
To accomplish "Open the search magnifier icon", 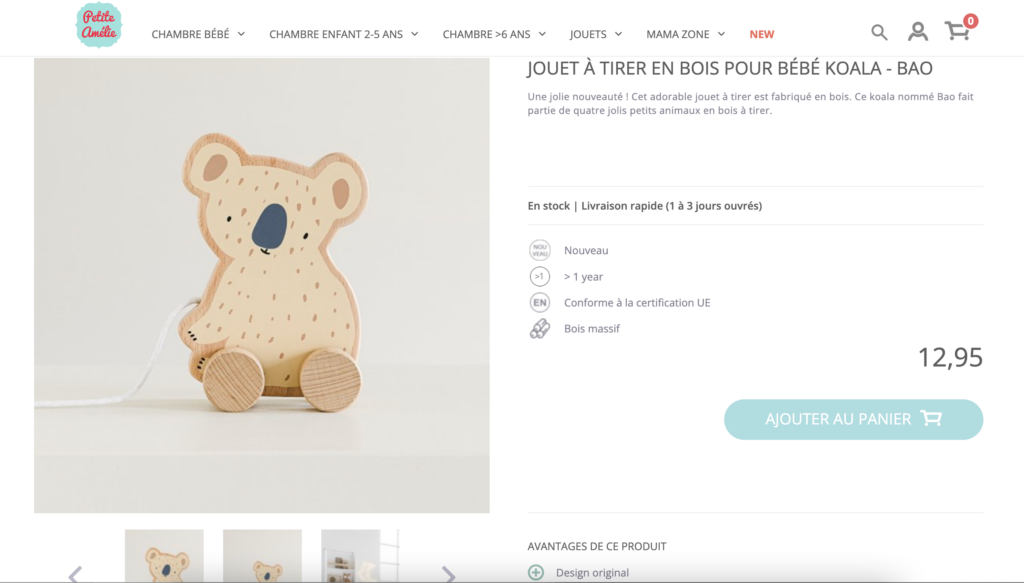I will [879, 32].
